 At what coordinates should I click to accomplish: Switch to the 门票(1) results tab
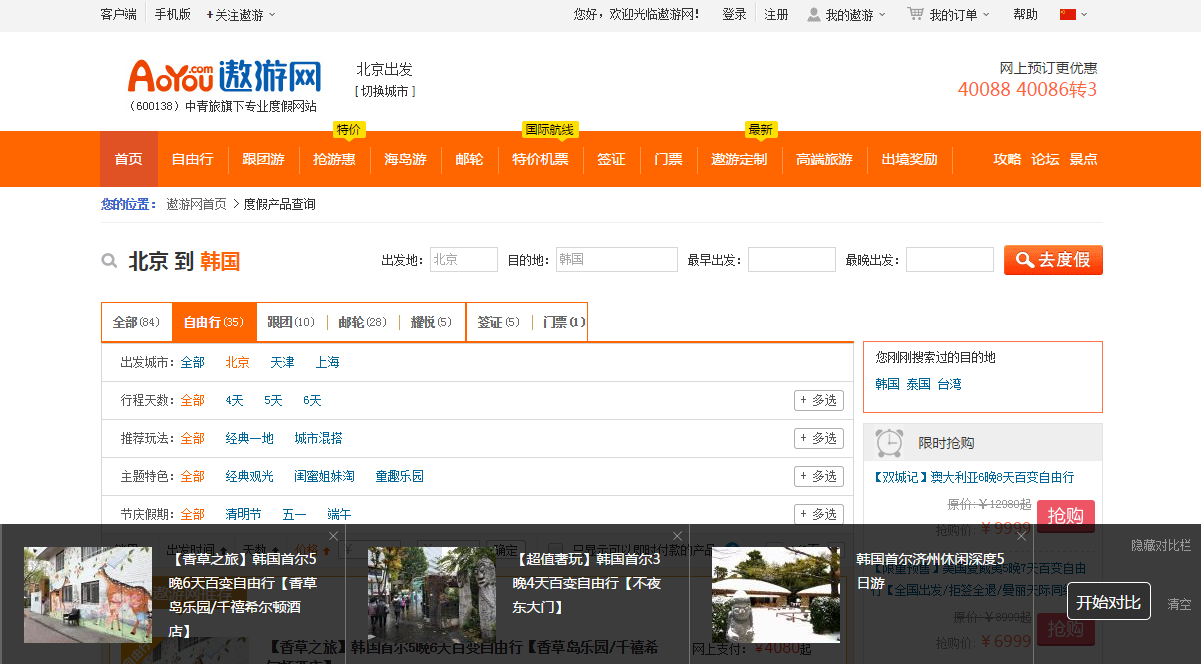(x=564, y=322)
